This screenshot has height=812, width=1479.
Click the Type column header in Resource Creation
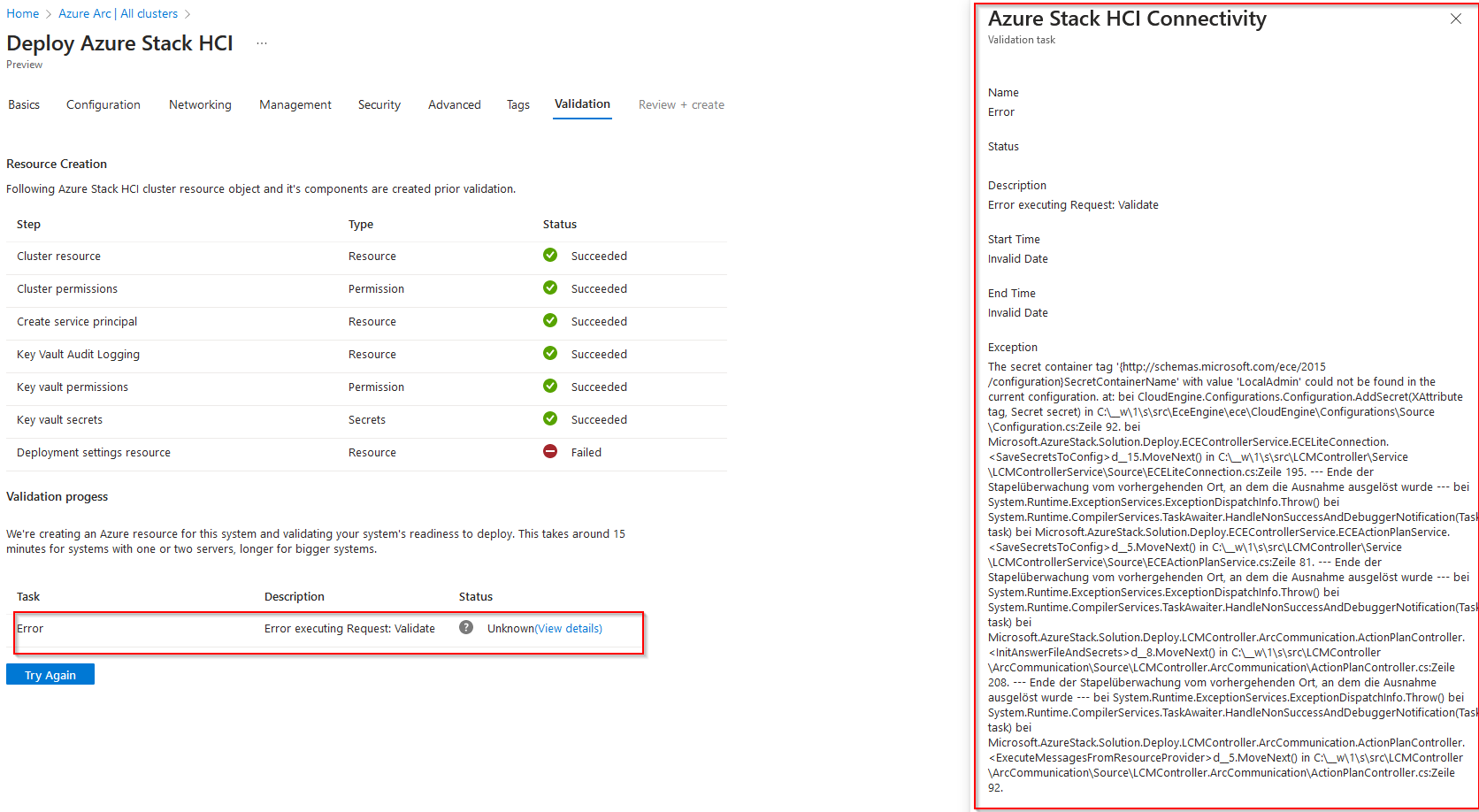click(361, 224)
